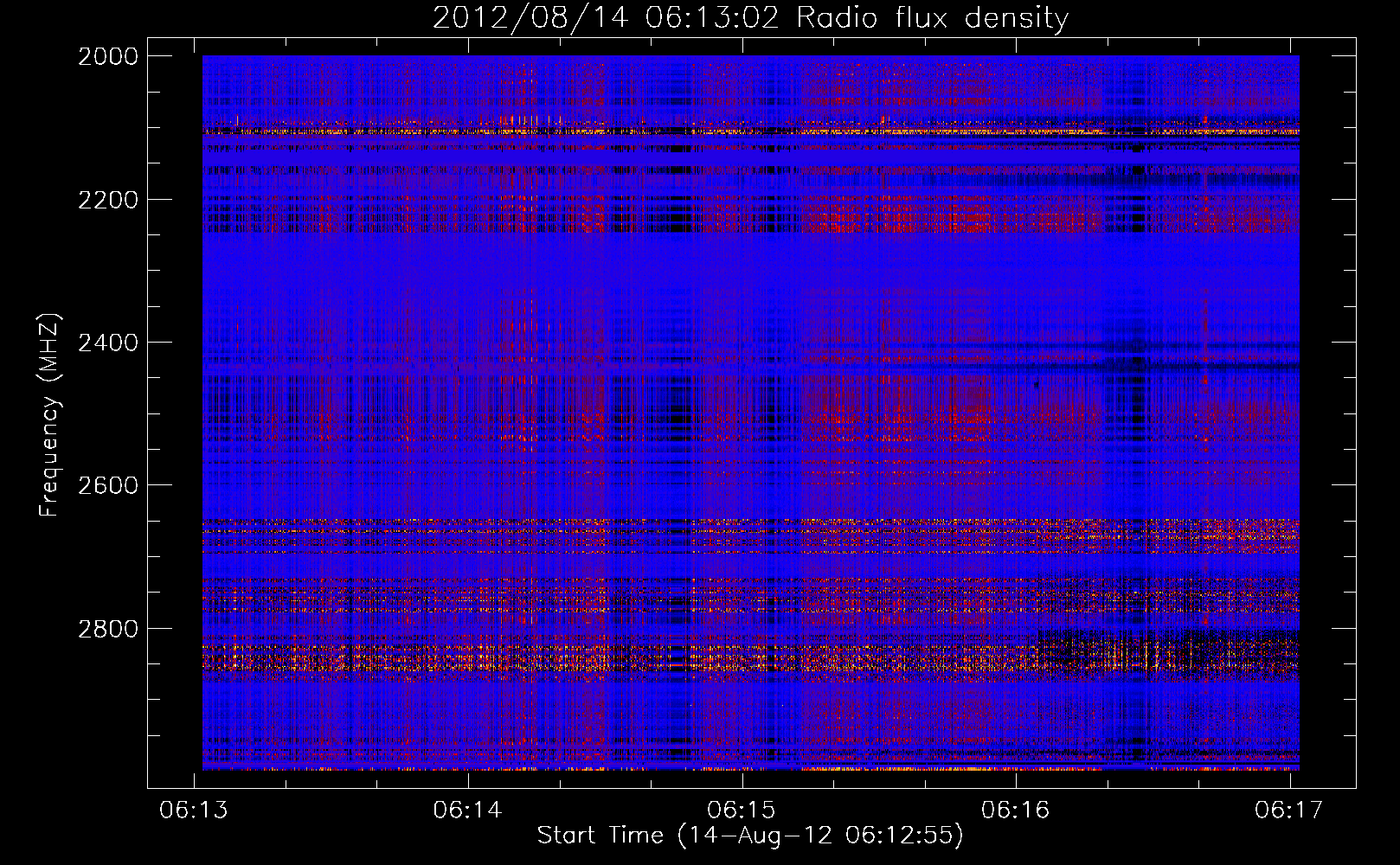Screen dimensions: 1400x865
Task: Click the 06:17 time tick label
Action: pyautogui.click(x=1289, y=810)
